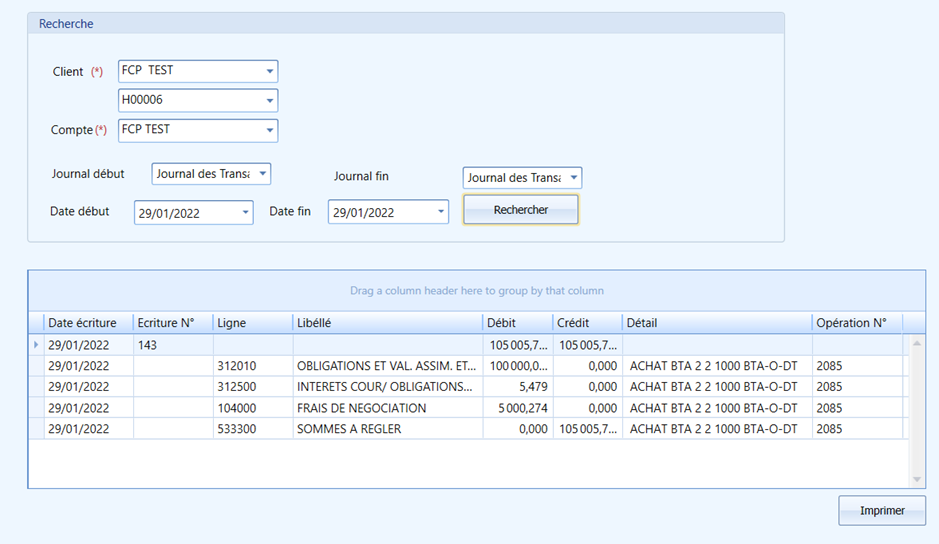Click the grid scrollbar down arrow

[x=917, y=479]
